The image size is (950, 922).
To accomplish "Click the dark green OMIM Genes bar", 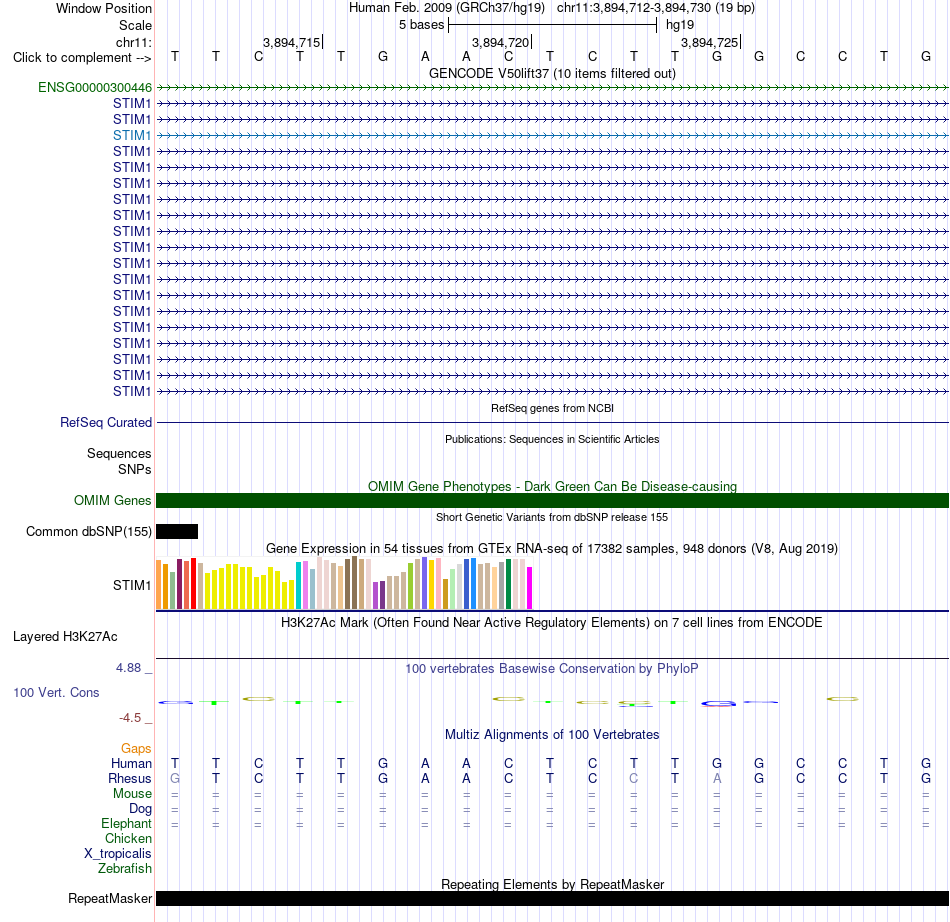I will coord(552,500).
